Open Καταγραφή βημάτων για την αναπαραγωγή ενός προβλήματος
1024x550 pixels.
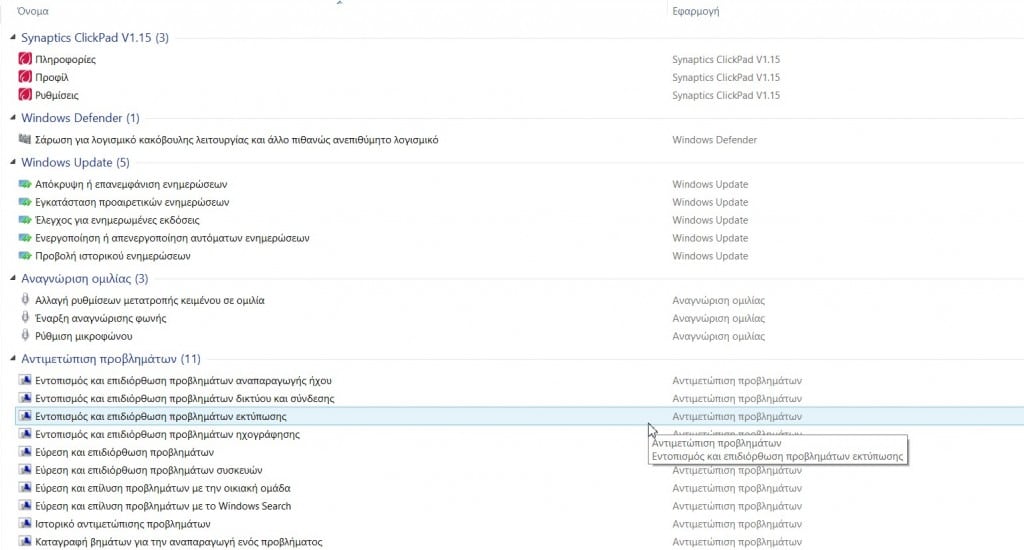click(x=179, y=542)
